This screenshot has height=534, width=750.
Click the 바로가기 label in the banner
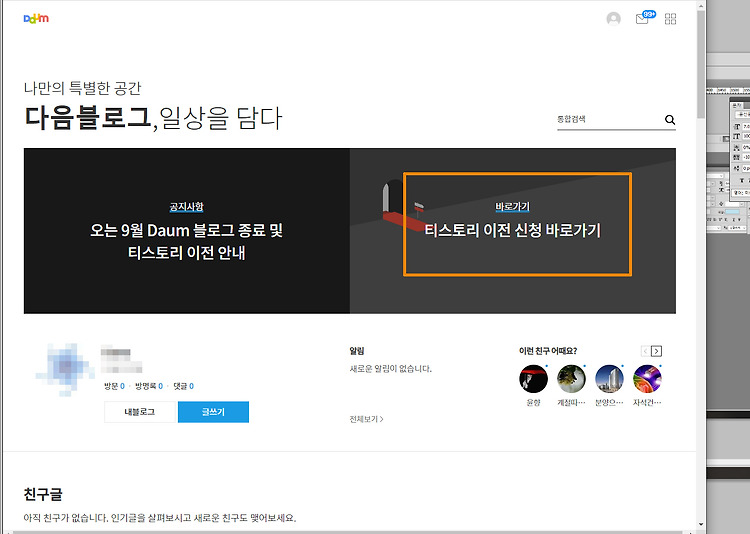point(512,207)
